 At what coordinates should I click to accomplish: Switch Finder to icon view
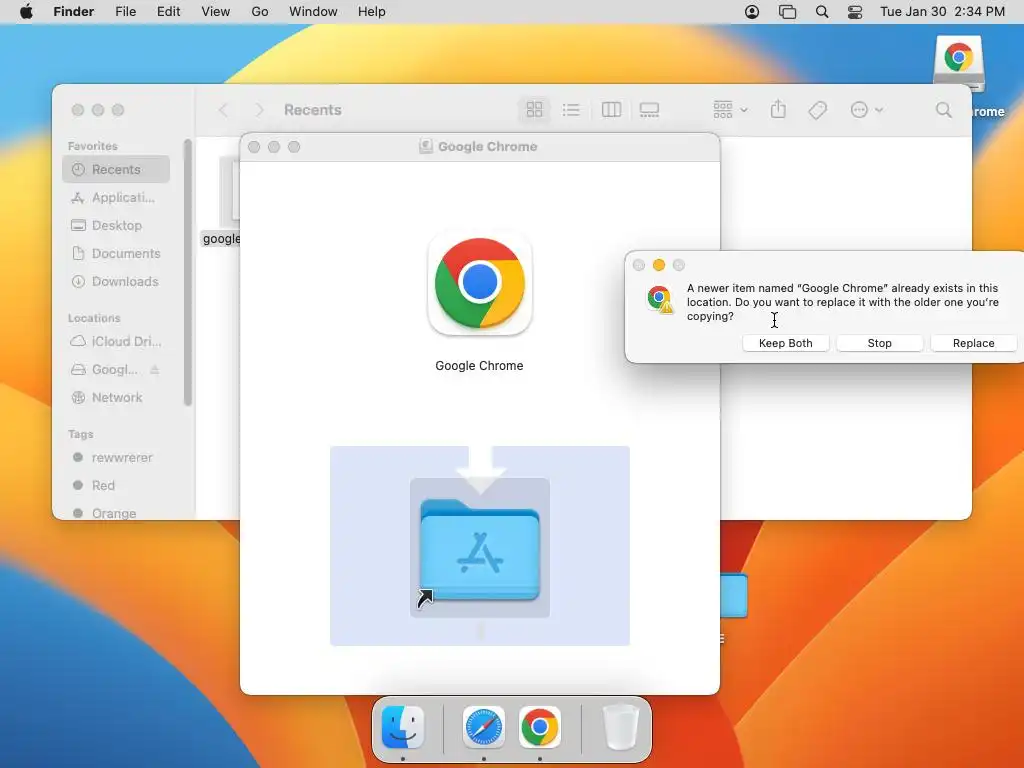534,110
